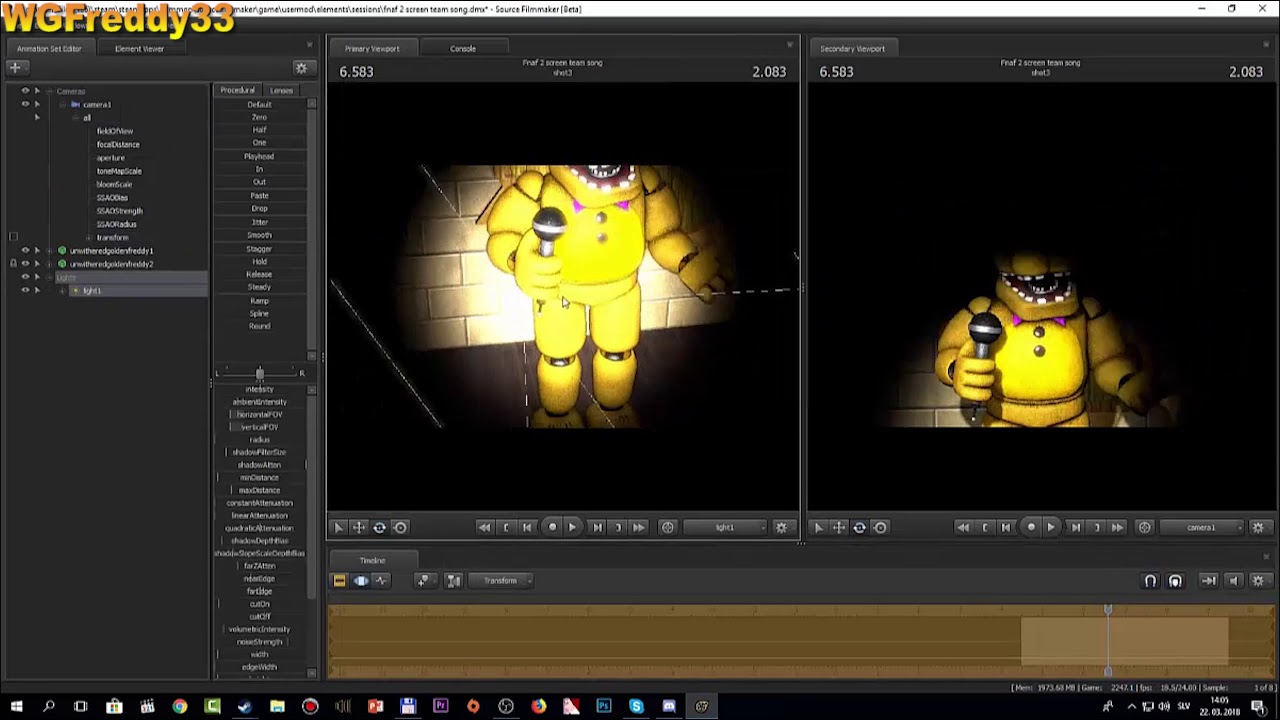Click the crosshair target icon in primary viewport
Screen dimensions: 1280x720
click(x=668, y=527)
